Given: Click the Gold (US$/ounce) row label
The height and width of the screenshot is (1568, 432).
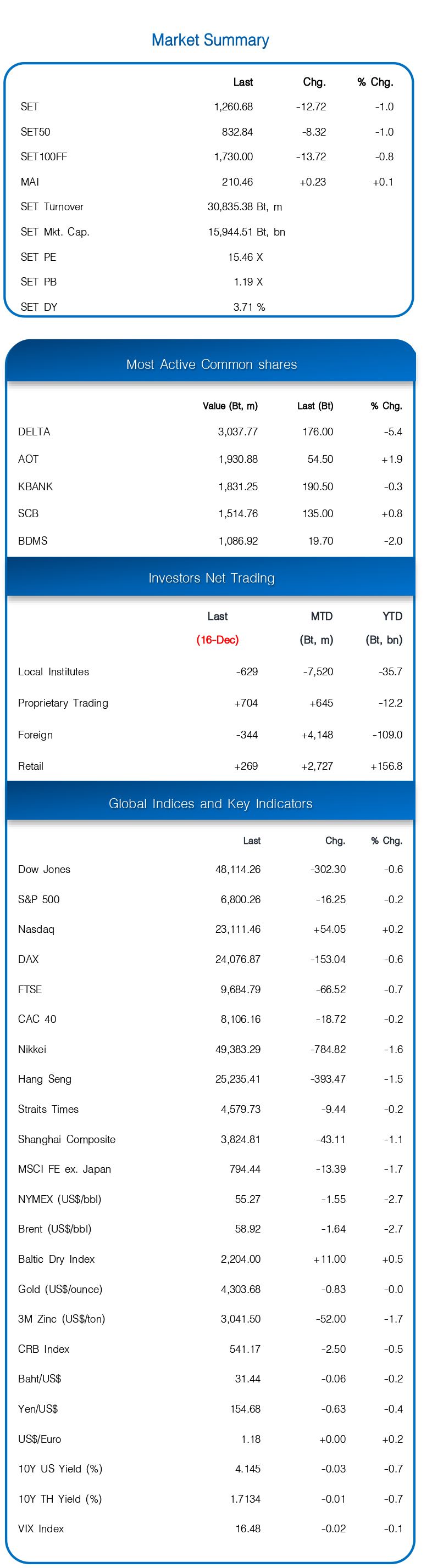Looking at the screenshot, I should point(60,1289).
